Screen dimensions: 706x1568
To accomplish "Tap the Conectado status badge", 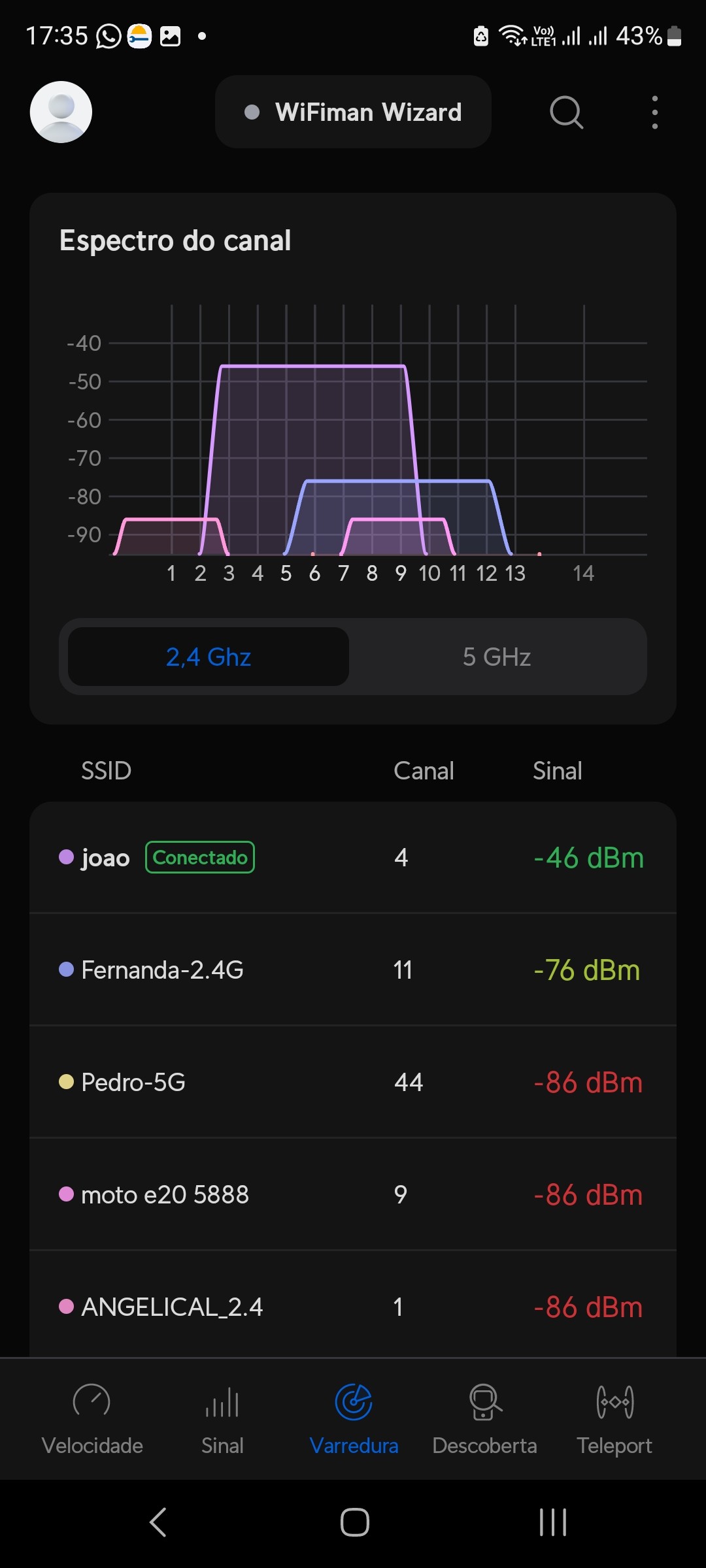I will pyautogui.click(x=200, y=857).
